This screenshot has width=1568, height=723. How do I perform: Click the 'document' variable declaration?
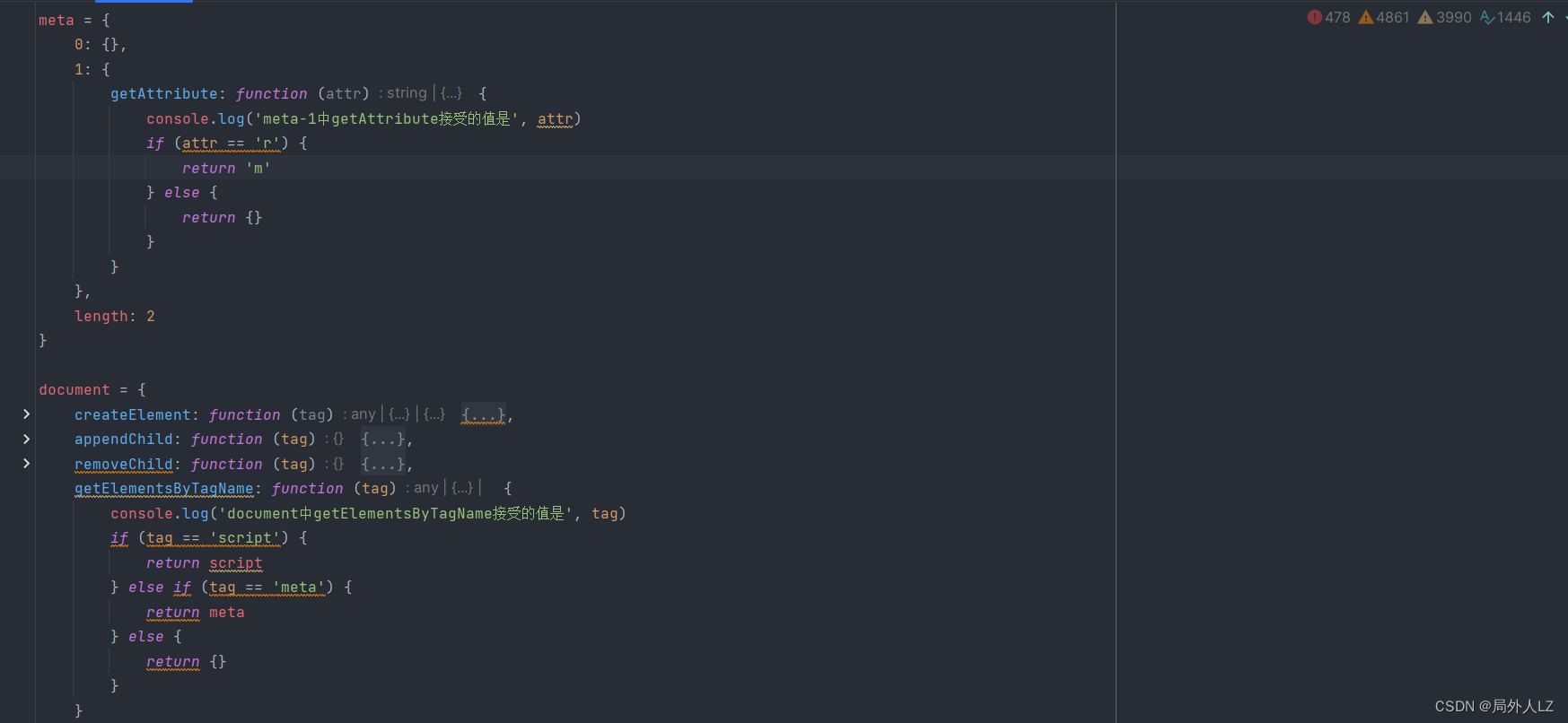[x=74, y=389]
